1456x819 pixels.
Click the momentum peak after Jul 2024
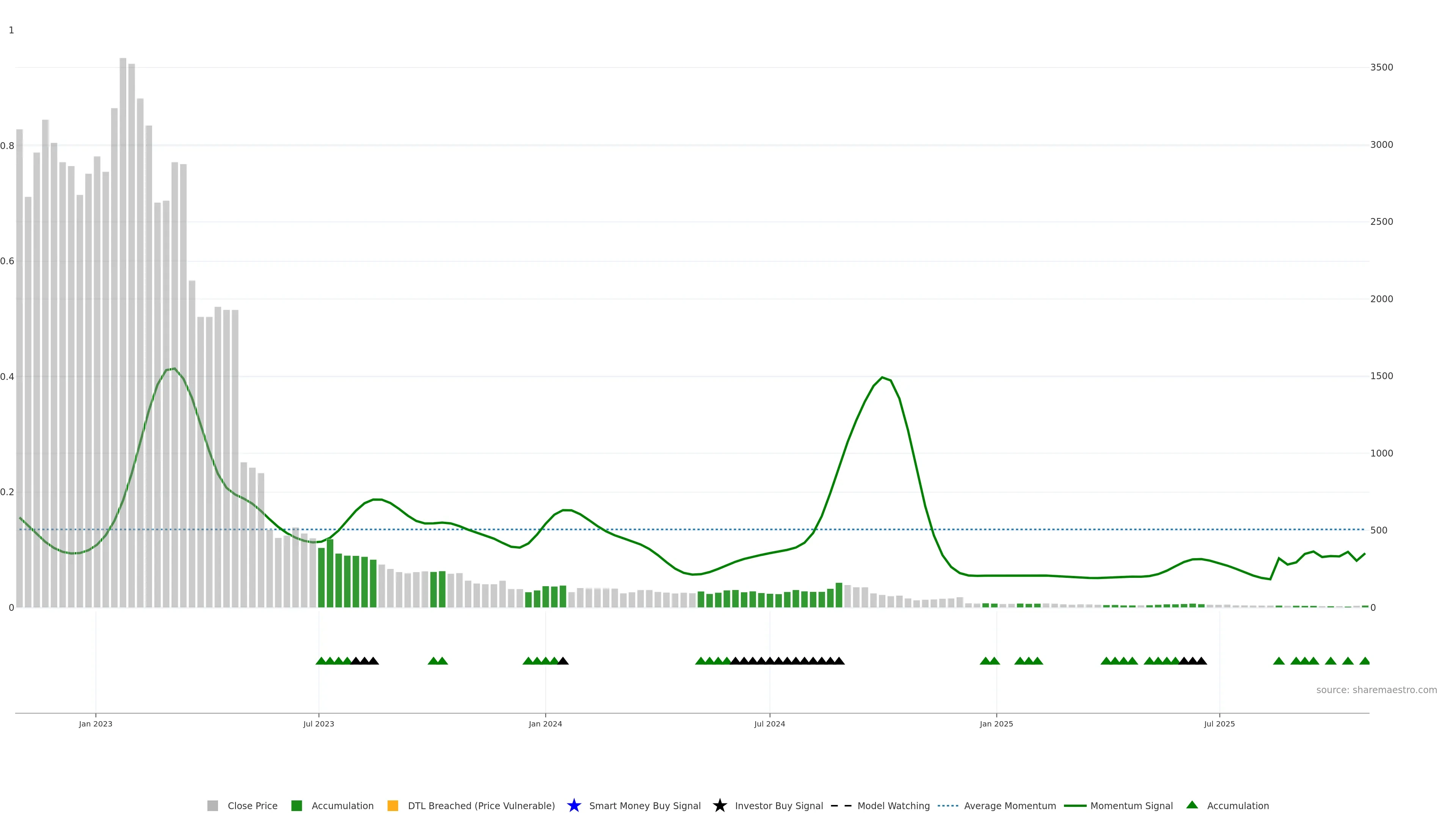[x=882, y=377]
